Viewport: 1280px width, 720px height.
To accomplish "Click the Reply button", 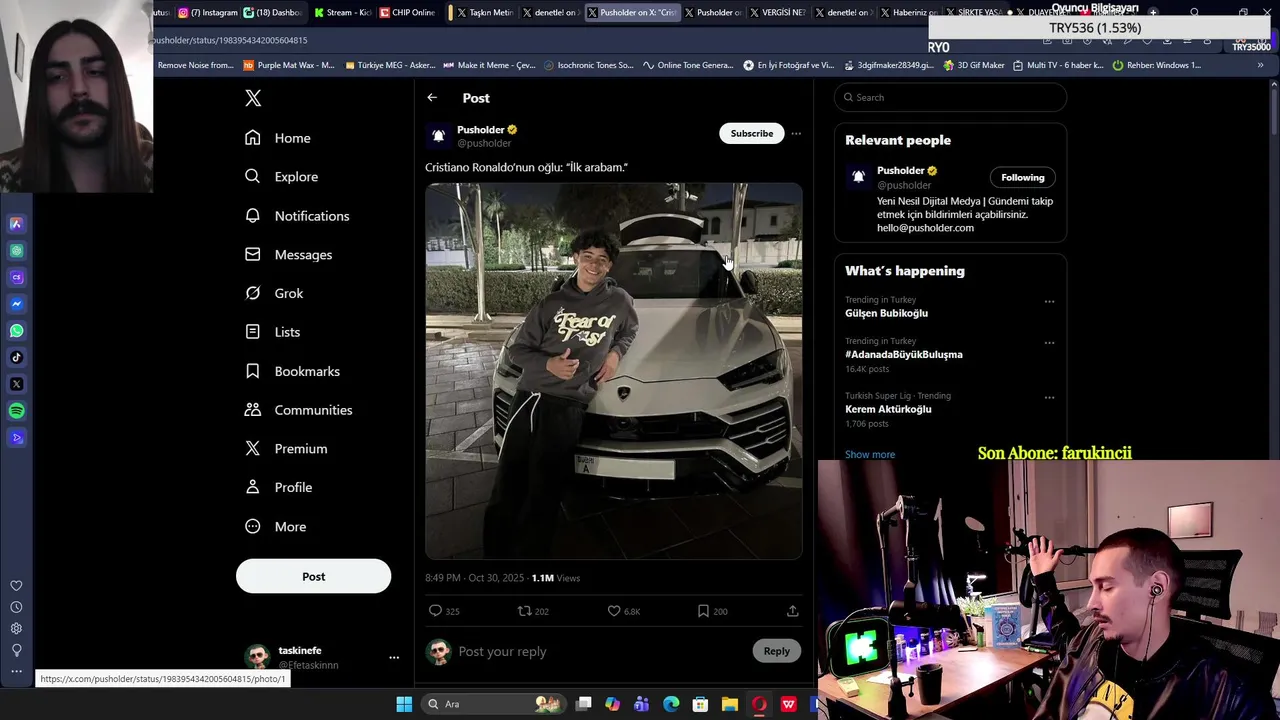I will 776,651.
